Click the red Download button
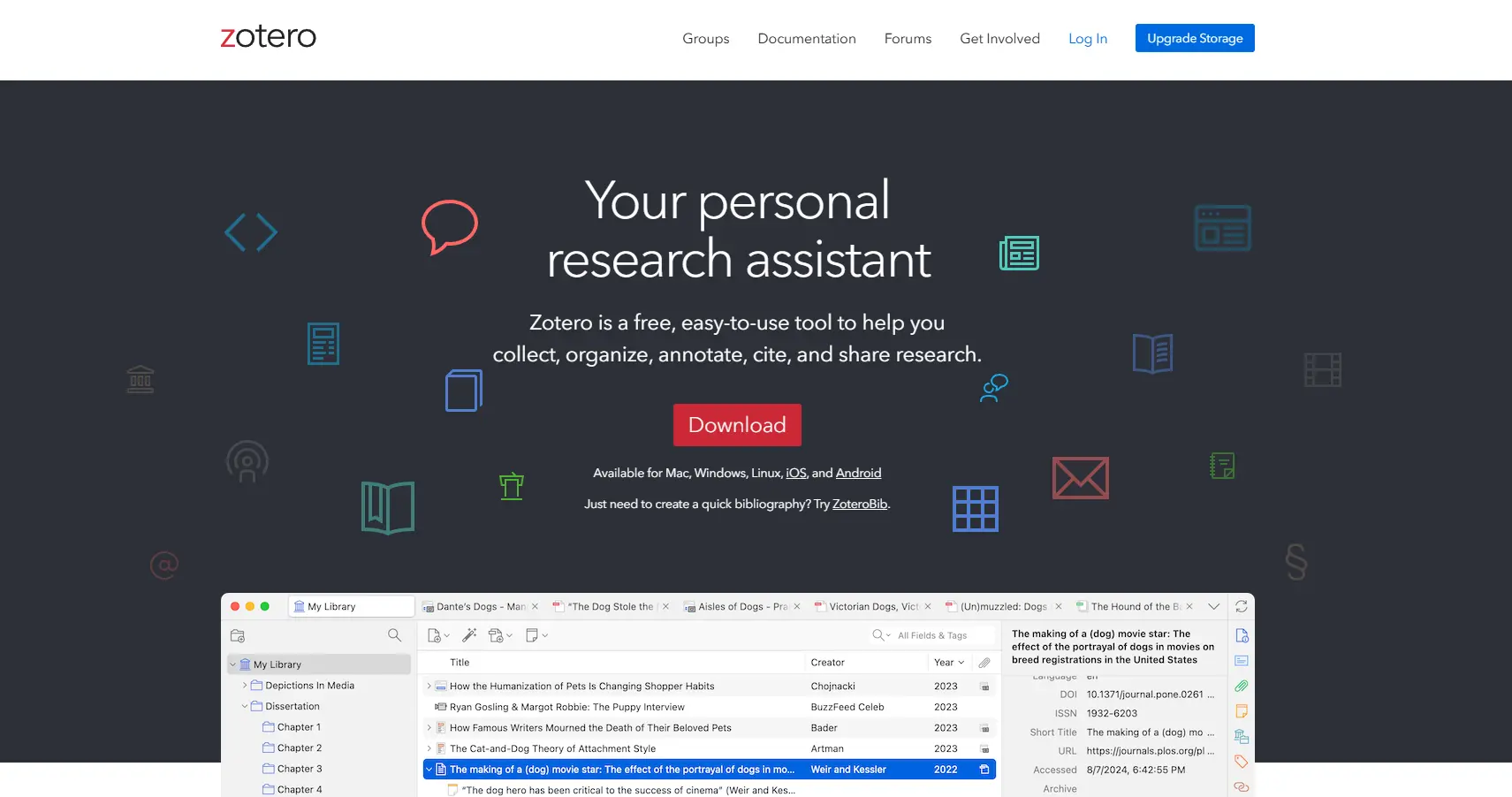Image resolution: width=1512 pixels, height=797 pixels. [x=736, y=425]
